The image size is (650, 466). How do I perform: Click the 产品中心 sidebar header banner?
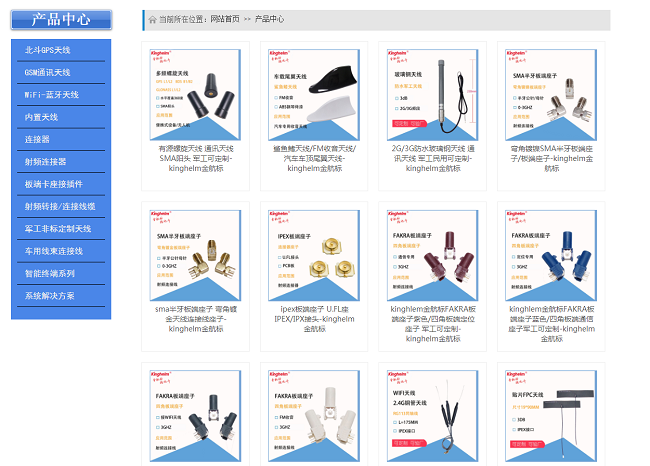tap(61, 20)
